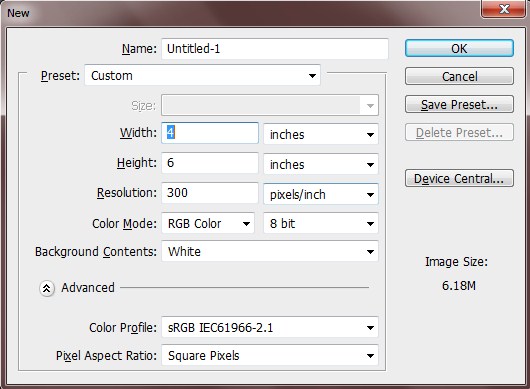Click the Cancel button
Image resolution: width=530 pixels, height=389 pixels.
(459, 76)
